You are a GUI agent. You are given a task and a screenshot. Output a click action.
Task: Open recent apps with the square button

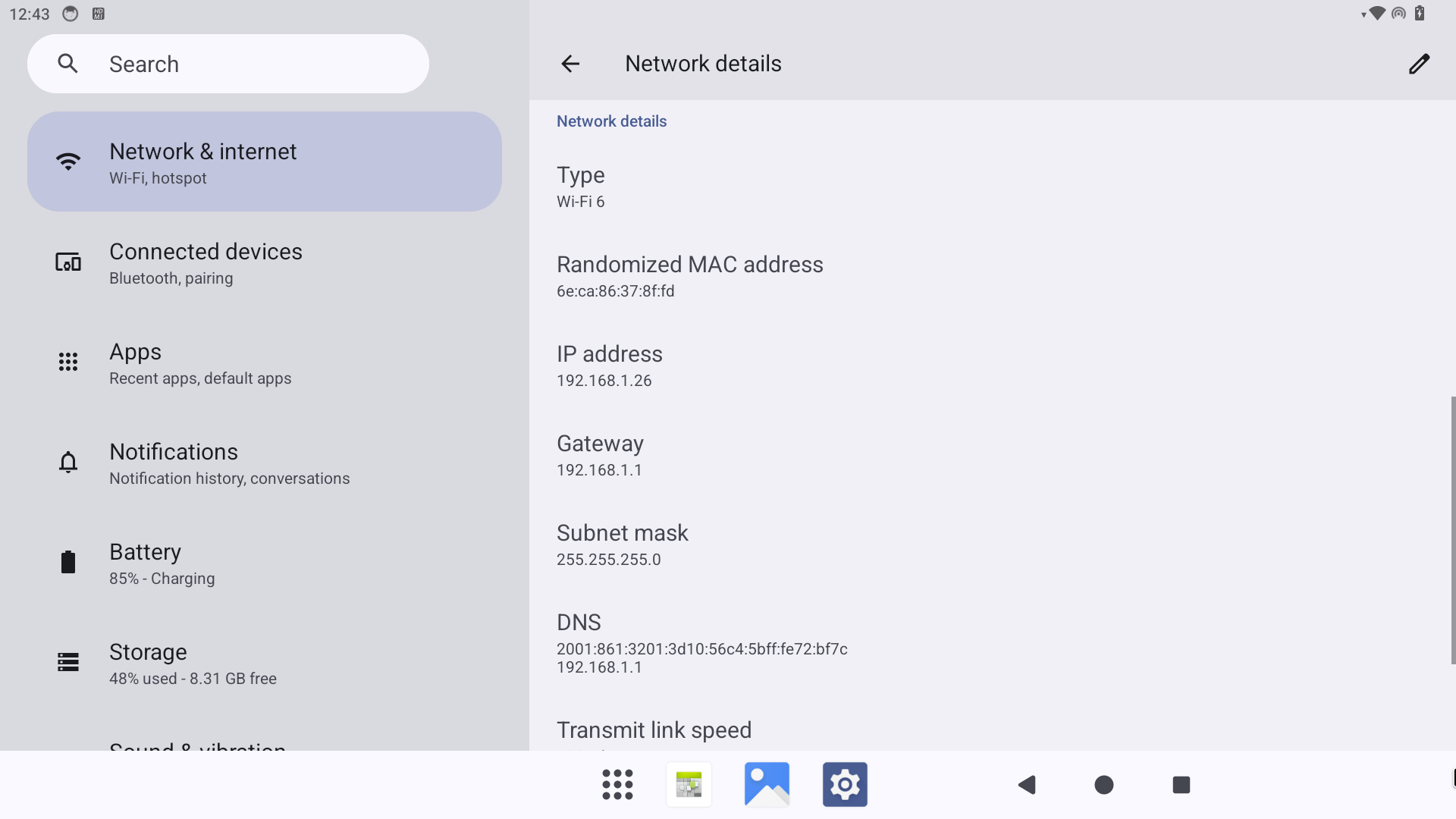(x=1180, y=784)
